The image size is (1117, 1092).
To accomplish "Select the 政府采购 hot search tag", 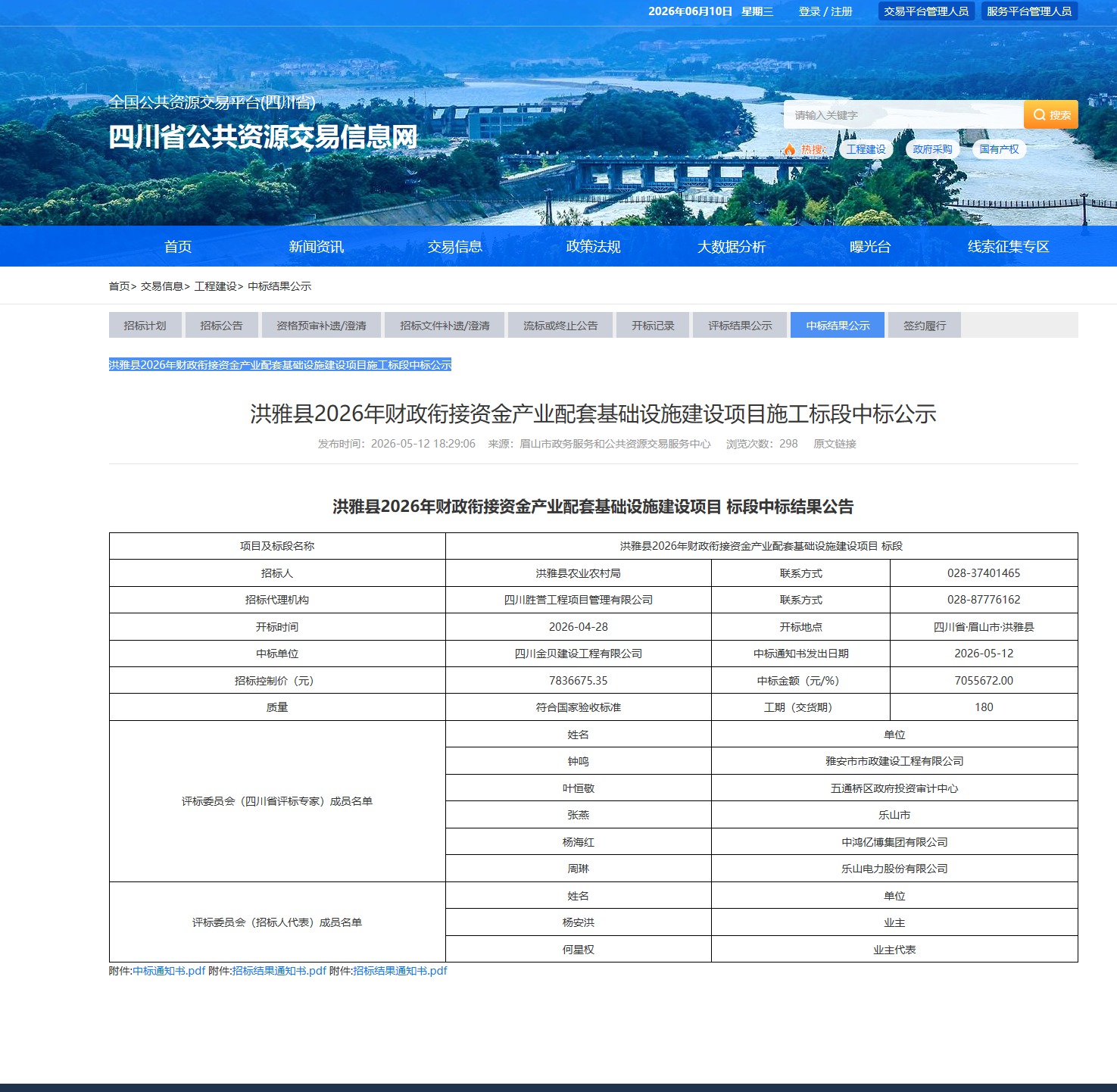I will (x=932, y=149).
